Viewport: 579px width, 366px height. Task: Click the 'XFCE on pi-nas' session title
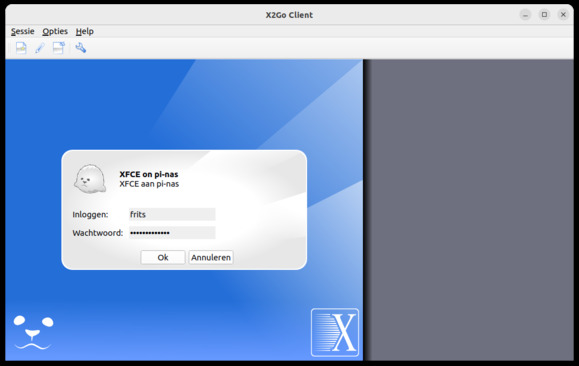click(149, 174)
